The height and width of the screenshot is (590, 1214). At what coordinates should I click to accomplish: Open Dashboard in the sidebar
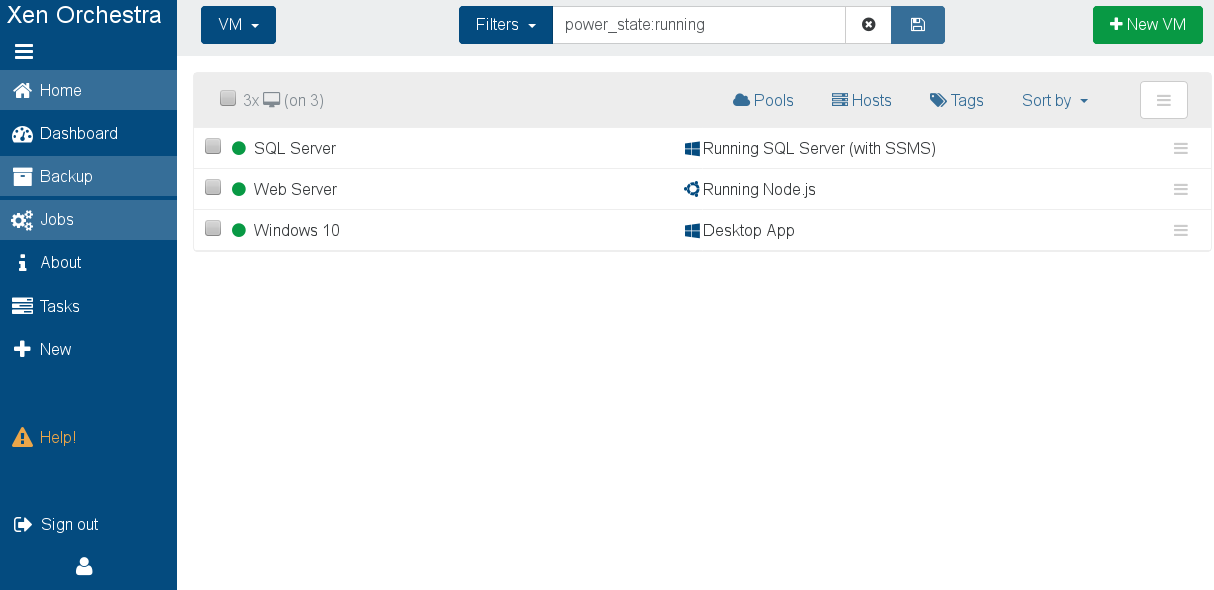tap(88, 133)
